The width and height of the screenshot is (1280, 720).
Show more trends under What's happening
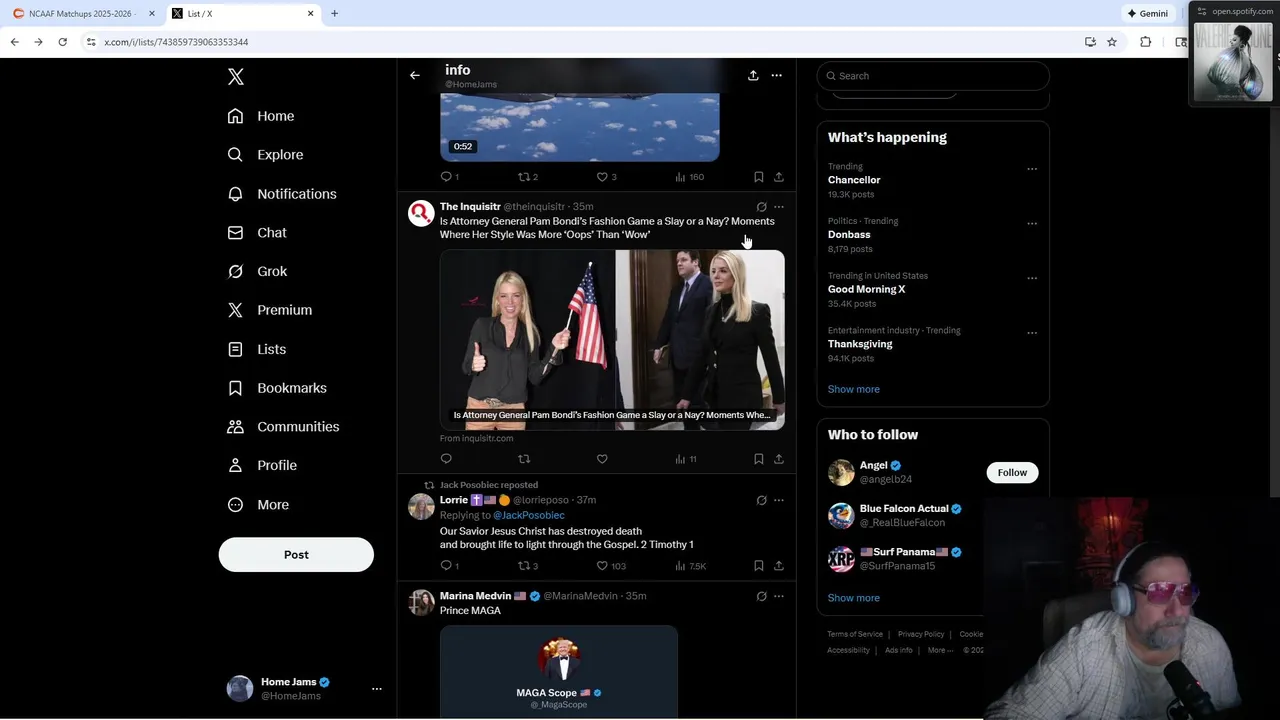854,389
